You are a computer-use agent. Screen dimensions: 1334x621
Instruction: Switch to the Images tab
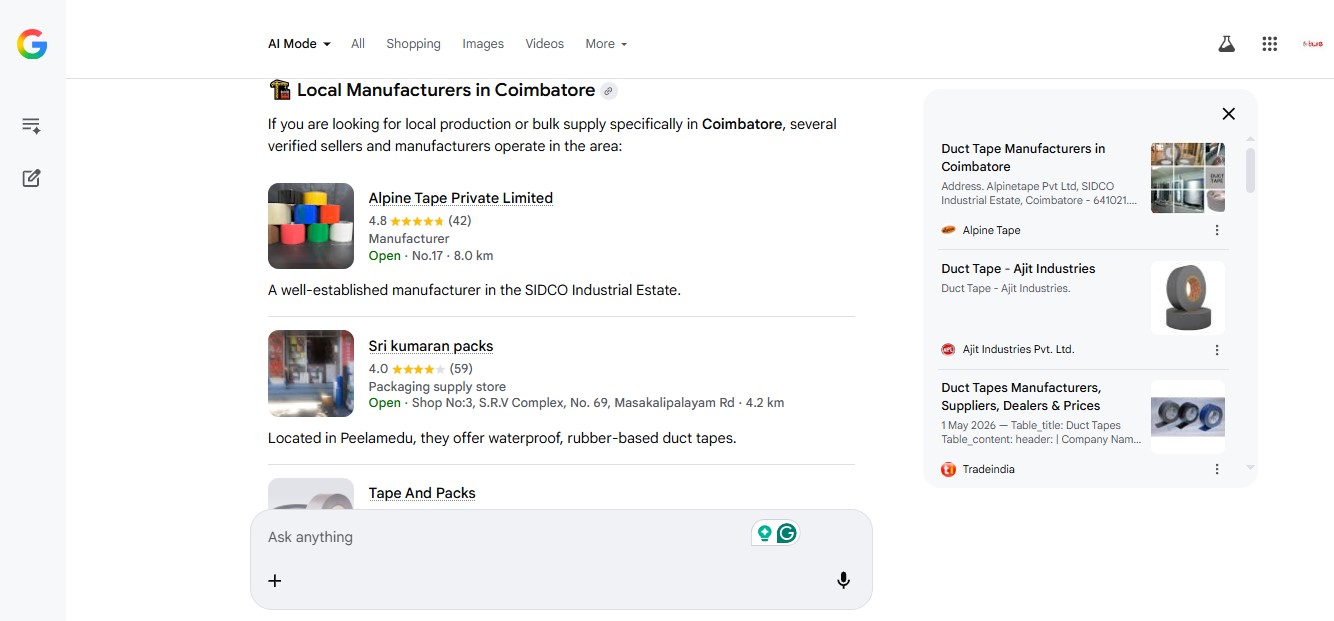coord(483,44)
